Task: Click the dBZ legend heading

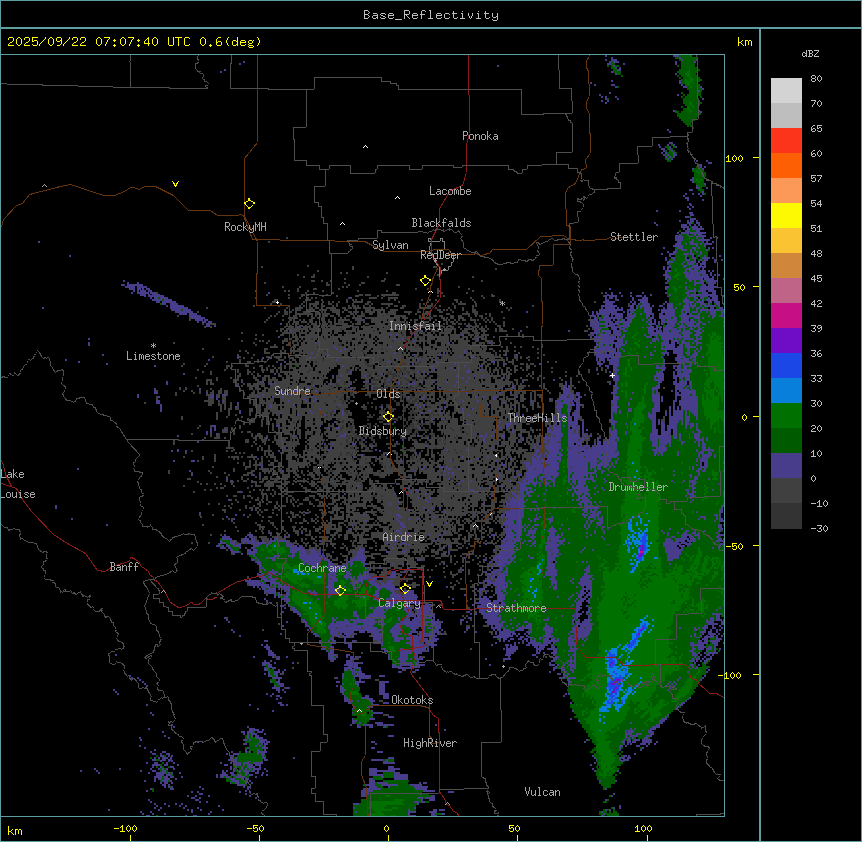Action: click(x=811, y=53)
